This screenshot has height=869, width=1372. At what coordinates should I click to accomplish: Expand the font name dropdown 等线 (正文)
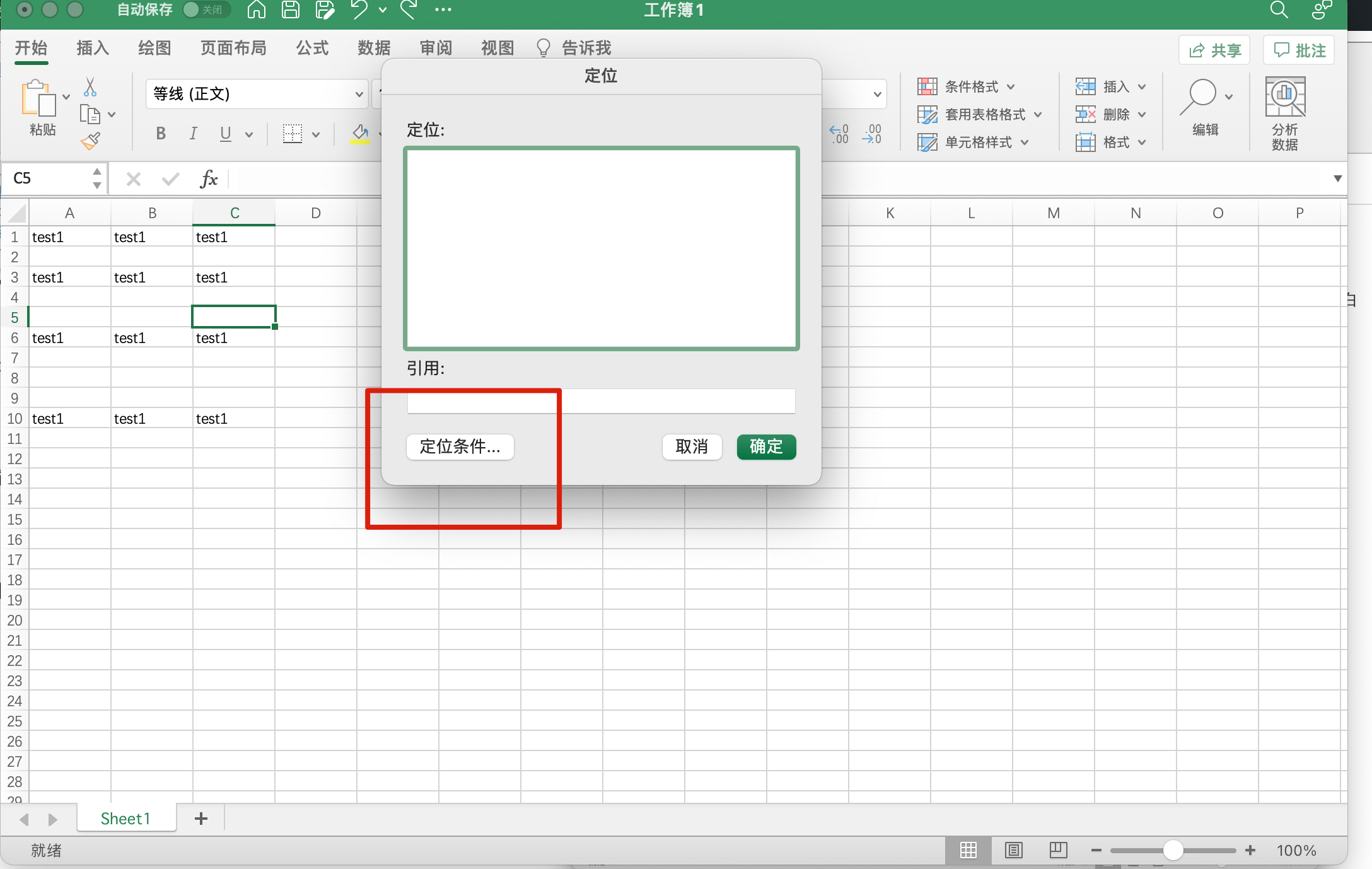(x=359, y=95)
